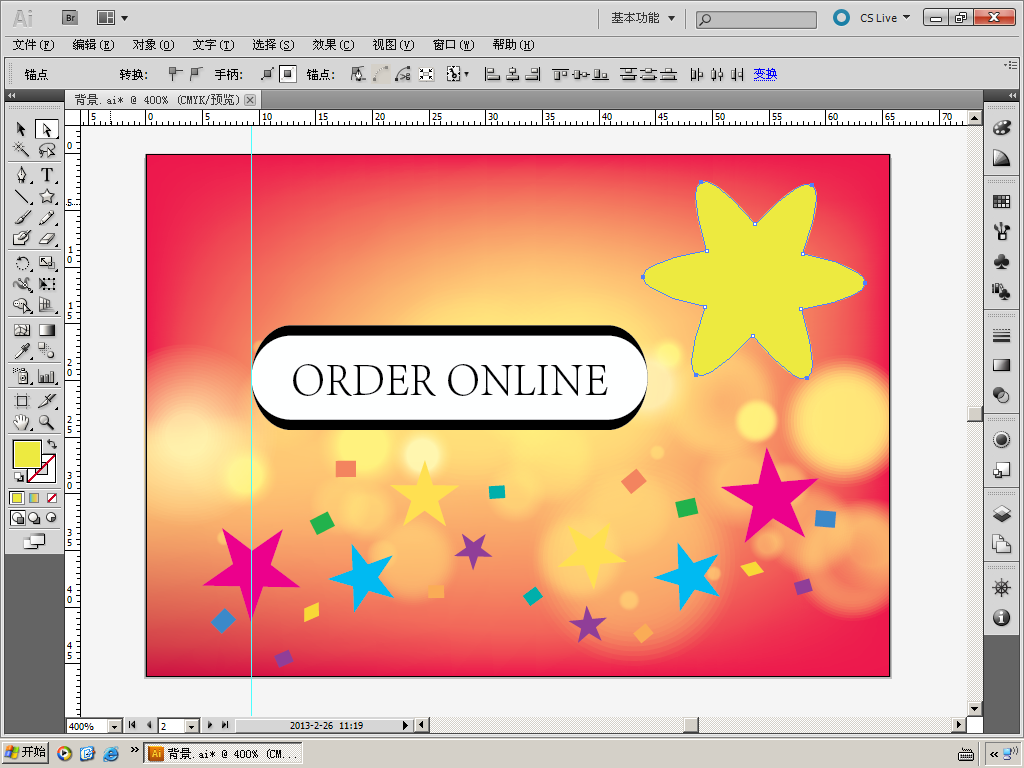Viewport: 1024px width, 768px height.
Task: Click the Windows 开始 start button
Action: 25,752
